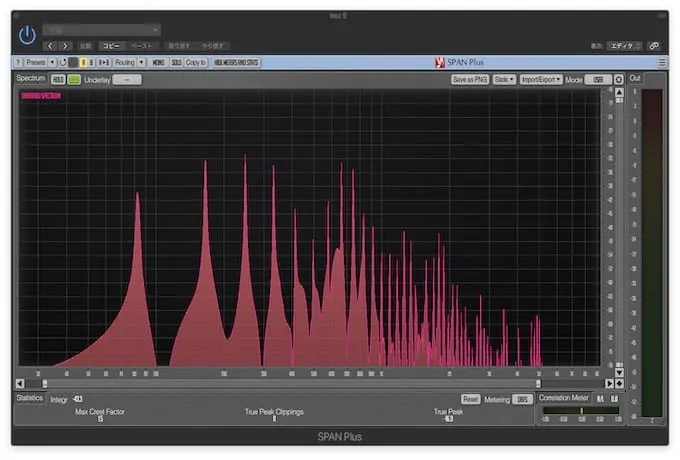
Task: Open the spectrum Mode selector
Action: pos(598,80)
